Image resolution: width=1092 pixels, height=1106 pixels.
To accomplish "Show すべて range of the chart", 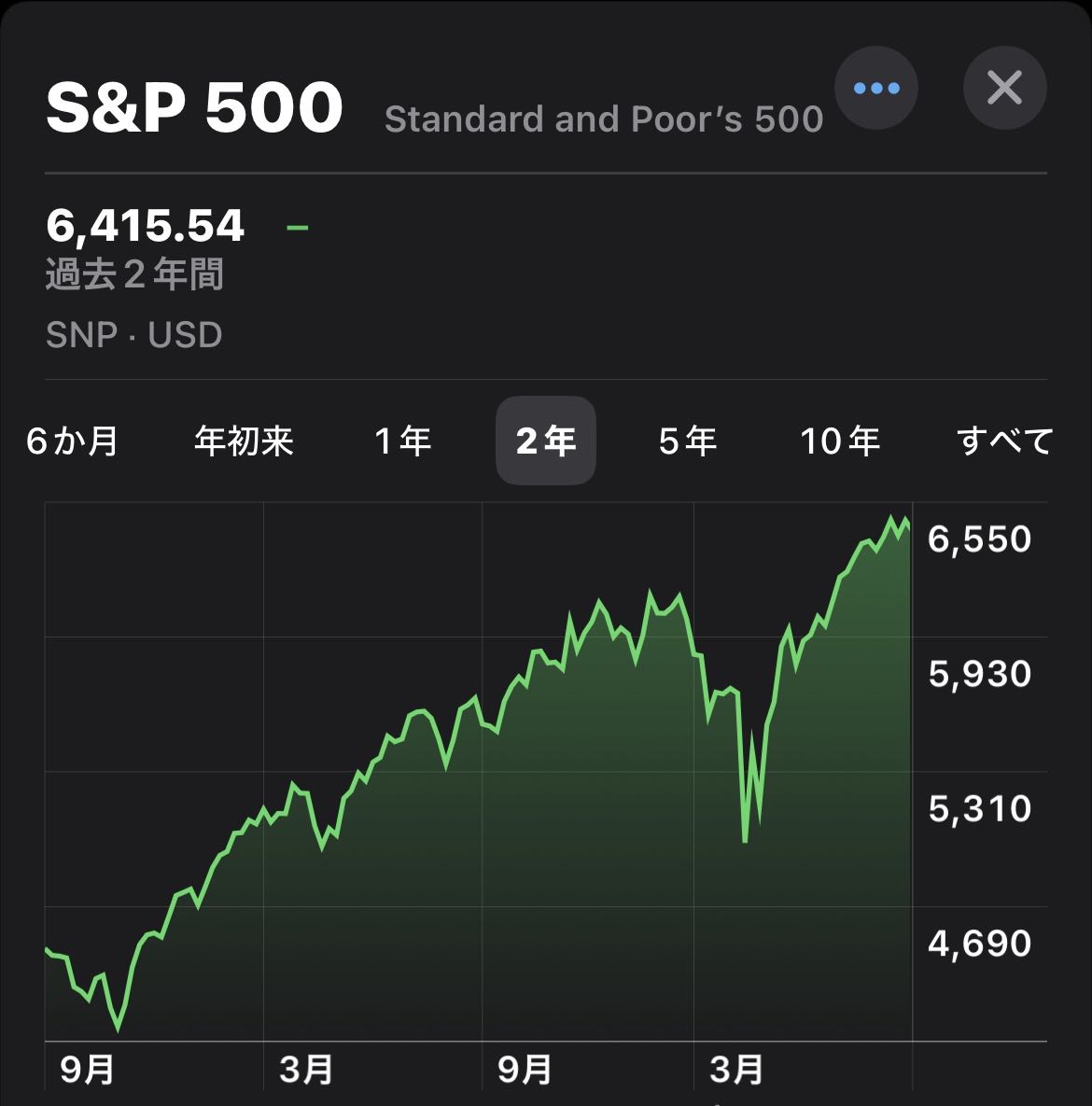I will coord(1004,441).
